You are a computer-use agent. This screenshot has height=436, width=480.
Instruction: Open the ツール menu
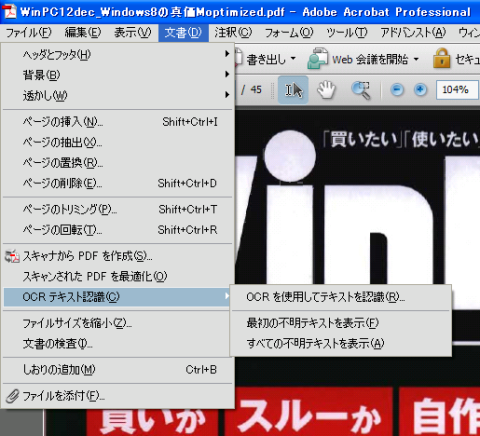click(x=347, y=33)
